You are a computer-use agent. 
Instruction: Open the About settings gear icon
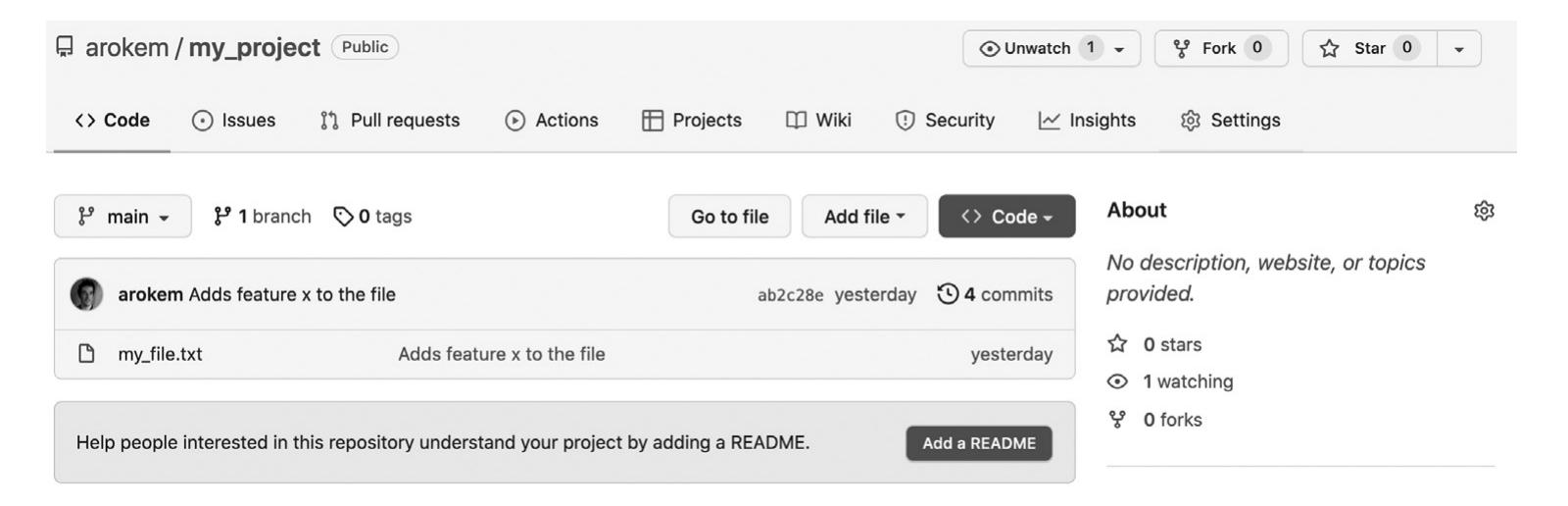tap(1484, 211)
